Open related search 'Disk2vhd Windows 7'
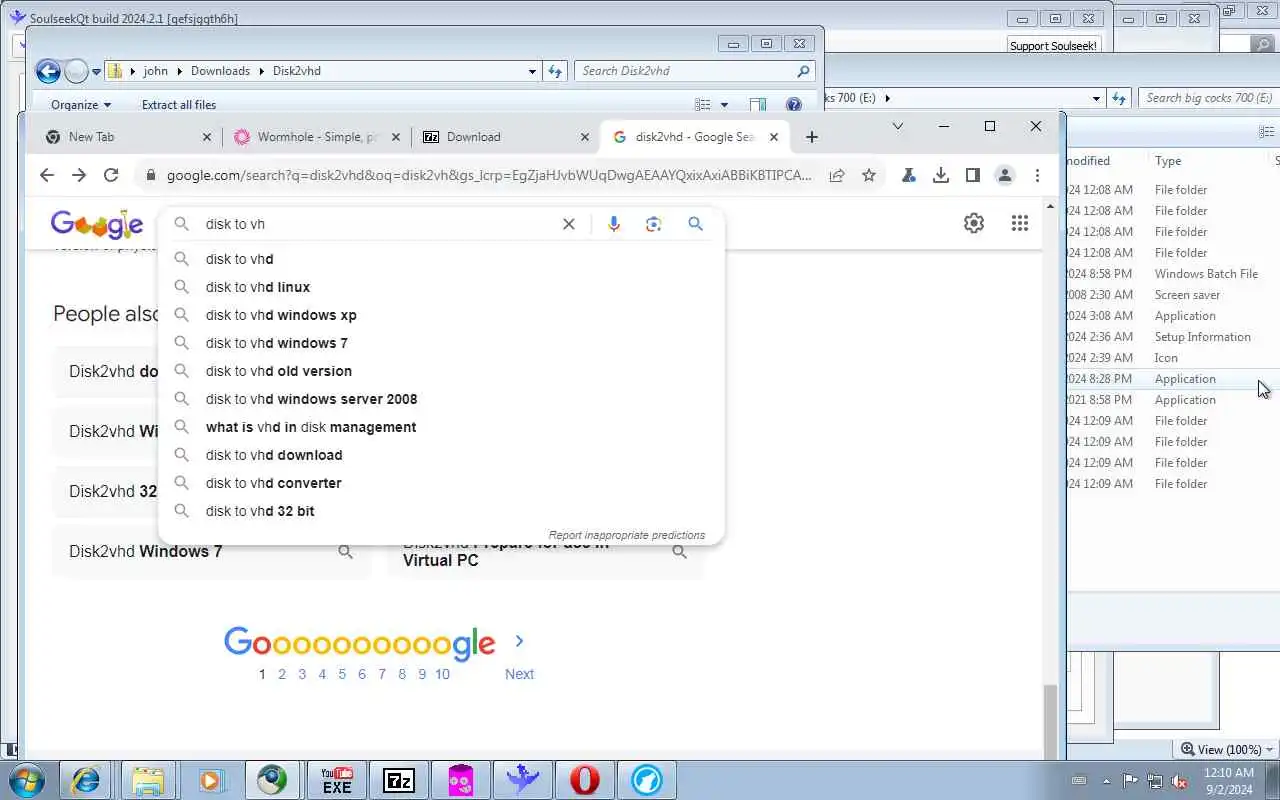 (211, 551)
